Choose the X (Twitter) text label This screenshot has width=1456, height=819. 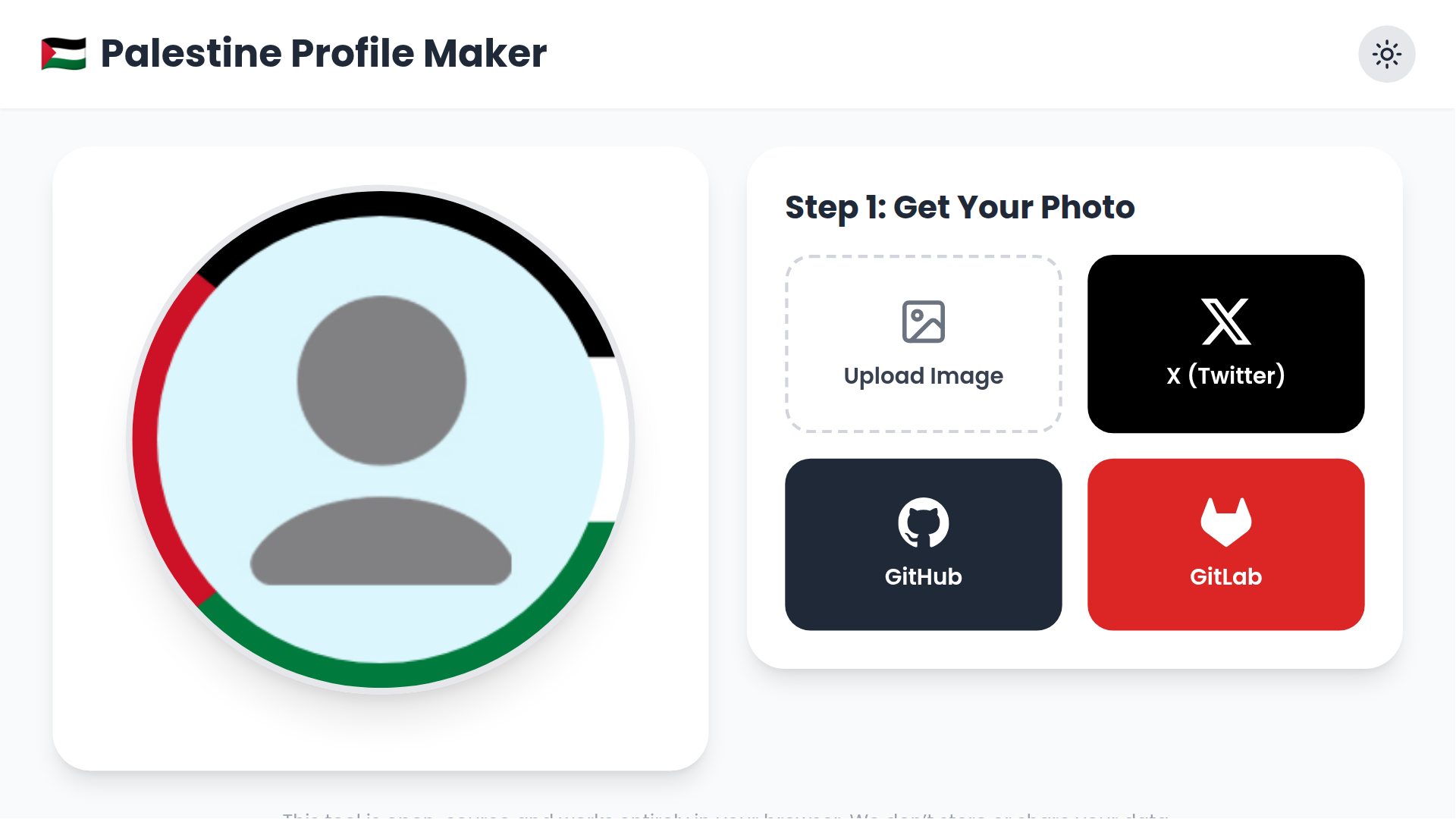click(x=1225, y=375)
